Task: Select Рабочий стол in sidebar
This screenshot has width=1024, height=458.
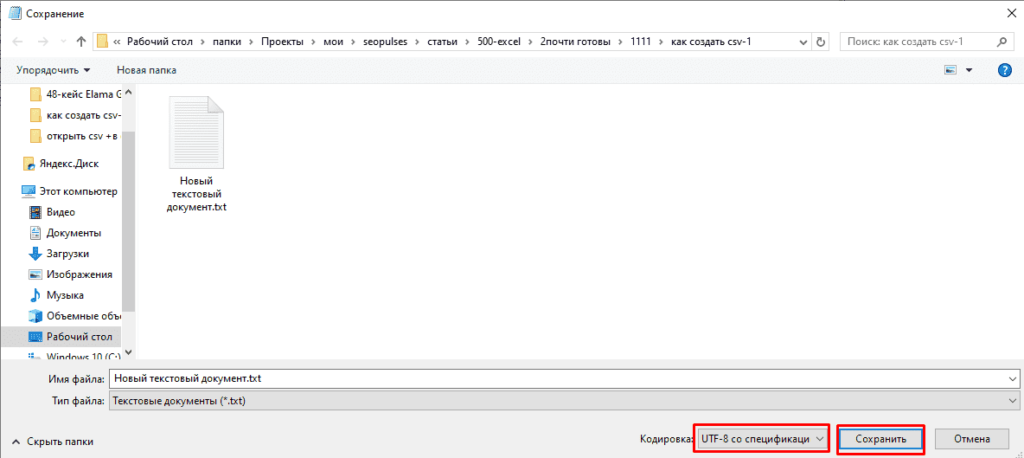Action: (61, 337)
